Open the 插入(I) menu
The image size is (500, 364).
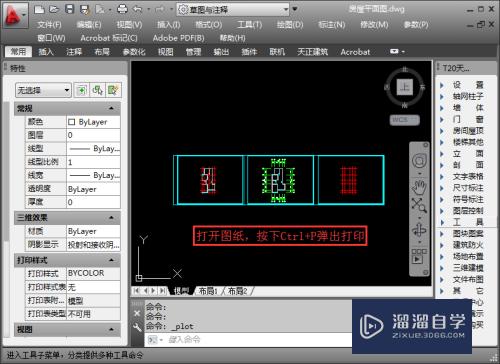tap(169, 25)
